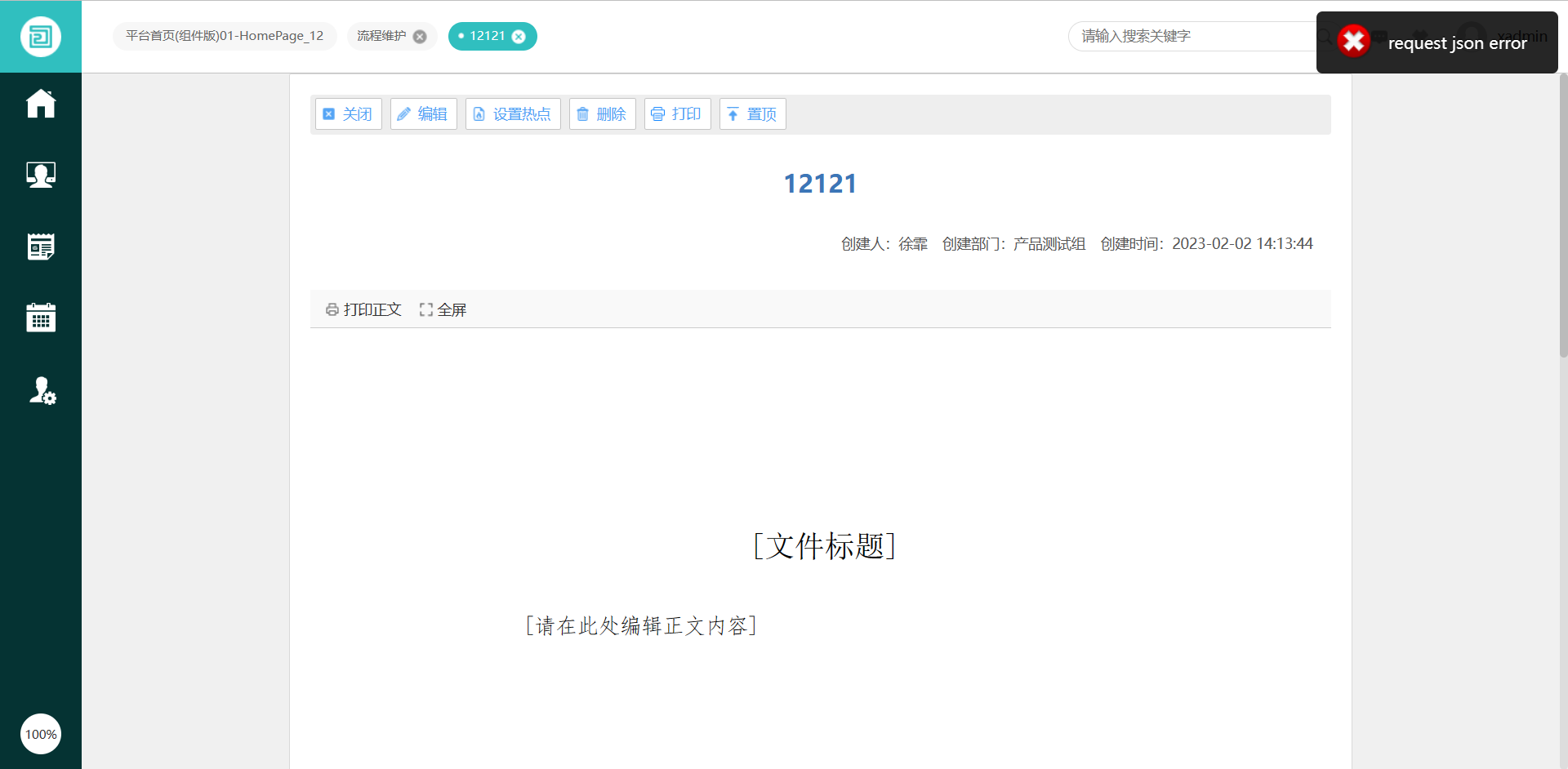Viewport: 1568px width, 769px height.
Task: Toggle 全屏 fullscreen view
Action: (443, 309)
